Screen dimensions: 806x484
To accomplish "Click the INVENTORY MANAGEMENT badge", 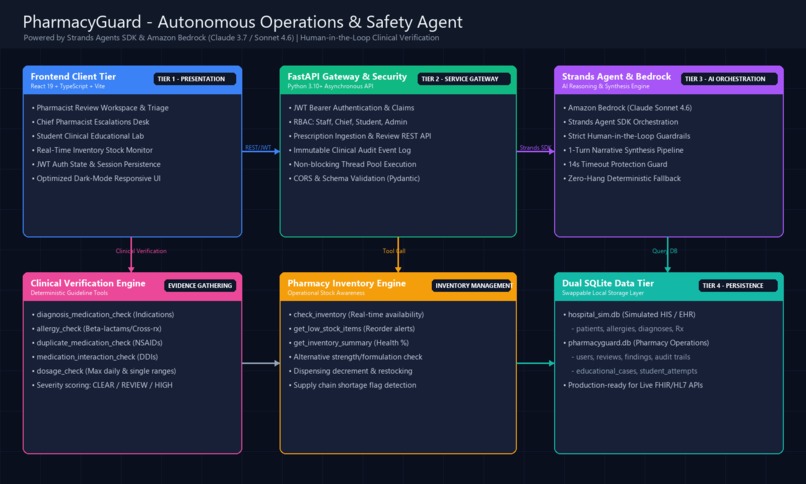I will [x=473, y=286].
